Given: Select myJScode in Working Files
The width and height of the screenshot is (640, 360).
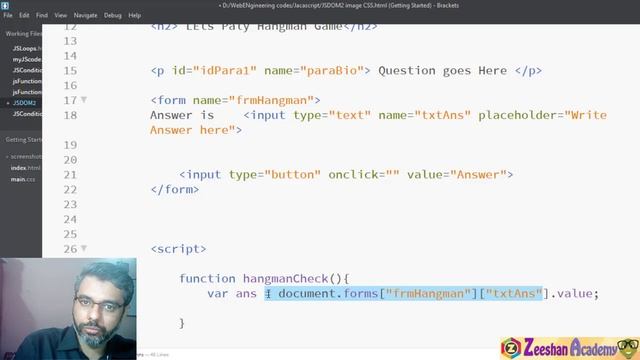Looking at the screenshot, I should tap(27, 59).
